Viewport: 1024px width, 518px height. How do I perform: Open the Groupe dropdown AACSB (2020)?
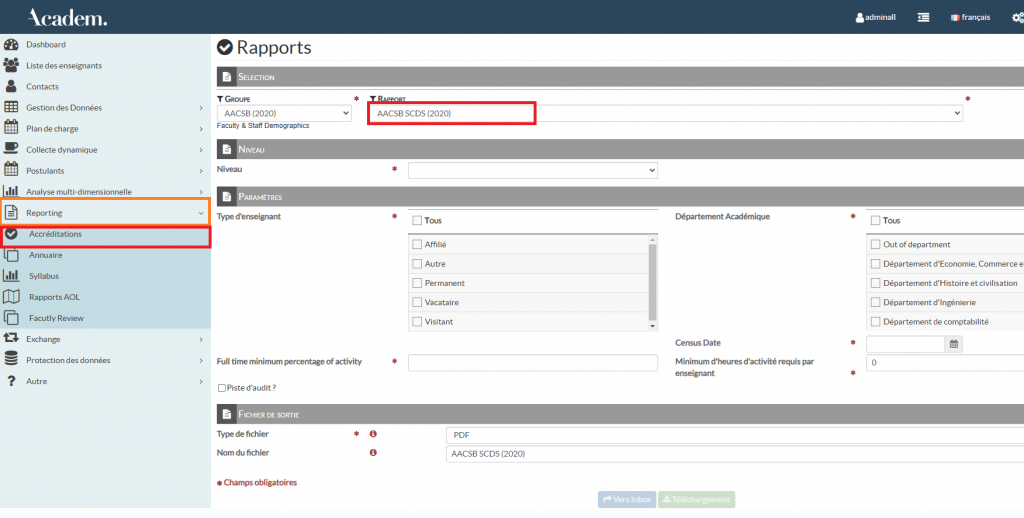tap(284, 114)
